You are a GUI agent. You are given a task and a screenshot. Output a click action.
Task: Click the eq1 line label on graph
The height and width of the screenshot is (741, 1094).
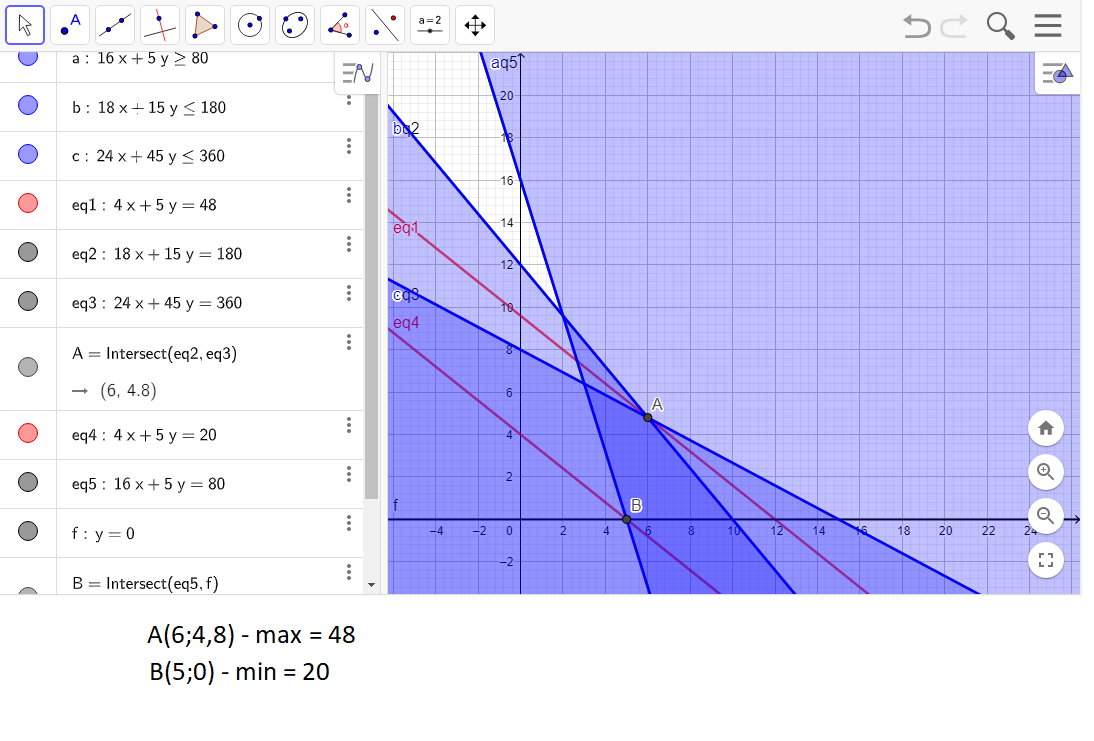(x=405, y=227)
